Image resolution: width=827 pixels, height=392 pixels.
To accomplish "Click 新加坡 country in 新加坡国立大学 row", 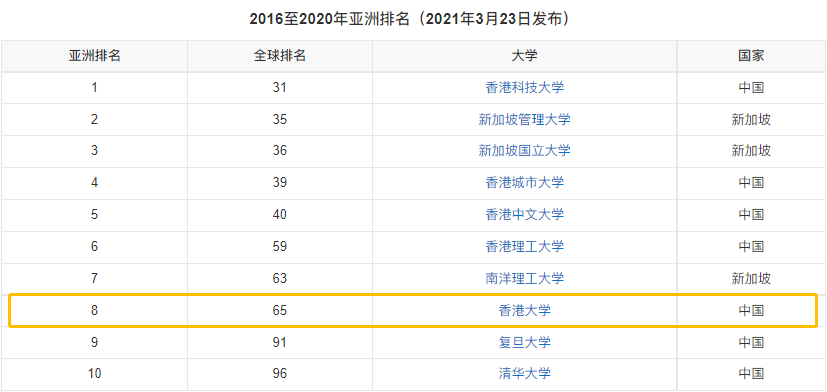I will [751, 151].
